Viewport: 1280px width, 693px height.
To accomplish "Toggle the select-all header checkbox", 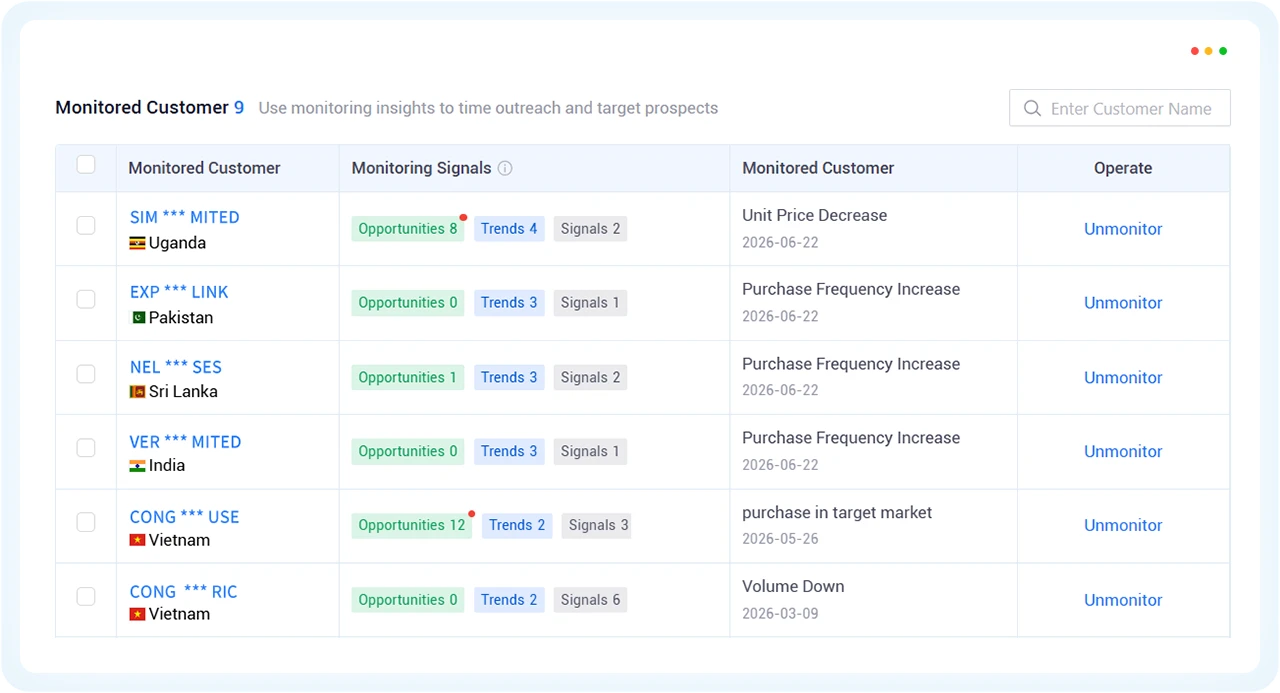I will (86, 164).
